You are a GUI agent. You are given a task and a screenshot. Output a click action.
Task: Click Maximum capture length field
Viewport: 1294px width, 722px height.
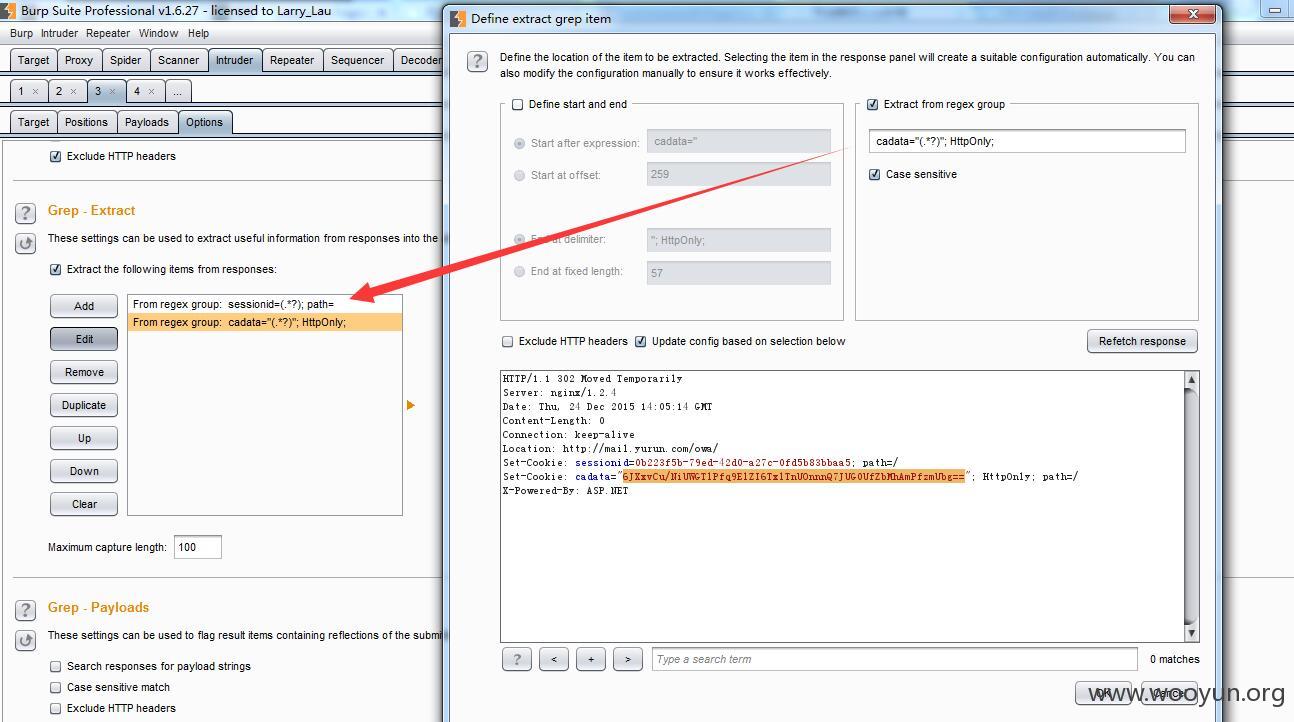click(198, 547)
